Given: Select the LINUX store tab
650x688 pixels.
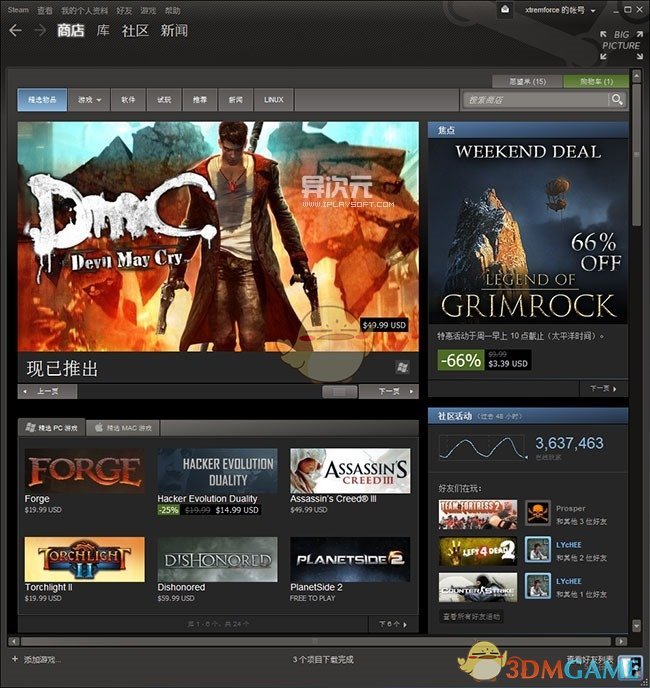Looking at the screenshot, I should (x=273, y=100).
